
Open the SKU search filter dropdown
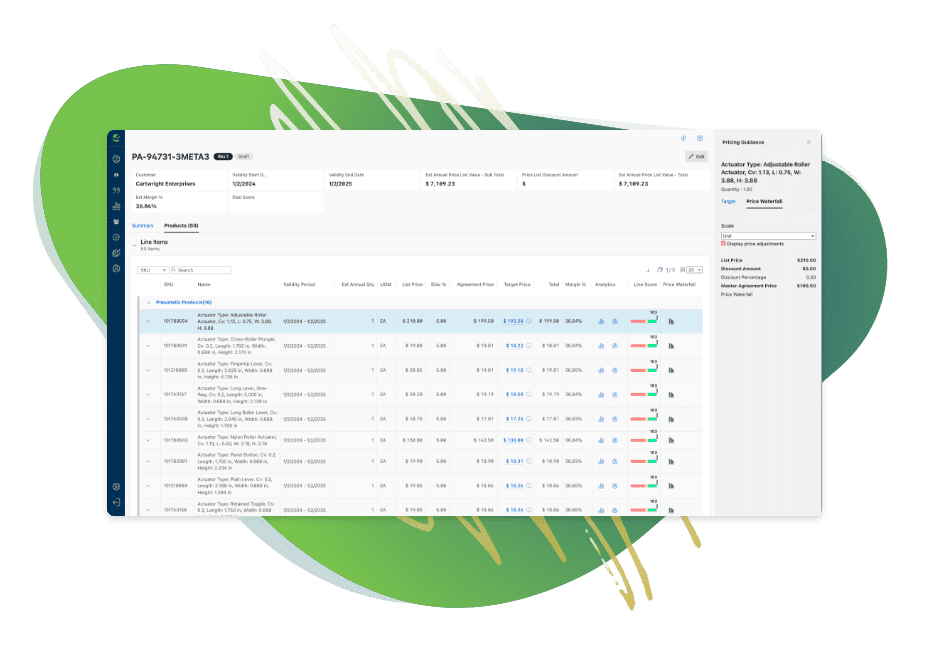(x=152, y=270)
